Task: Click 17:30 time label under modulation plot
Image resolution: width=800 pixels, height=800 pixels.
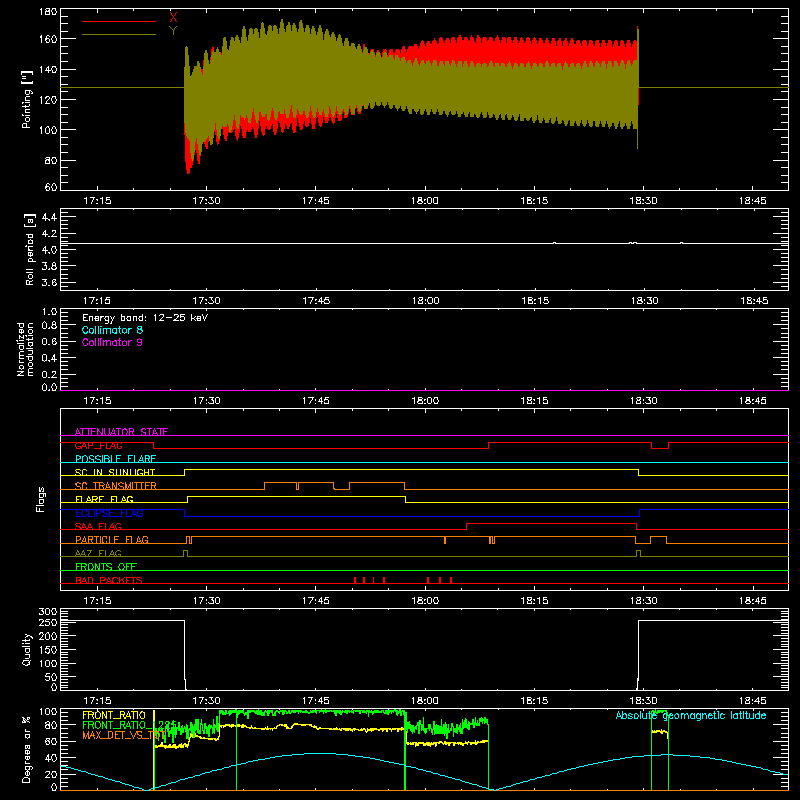Action: [x=206, y=401]
